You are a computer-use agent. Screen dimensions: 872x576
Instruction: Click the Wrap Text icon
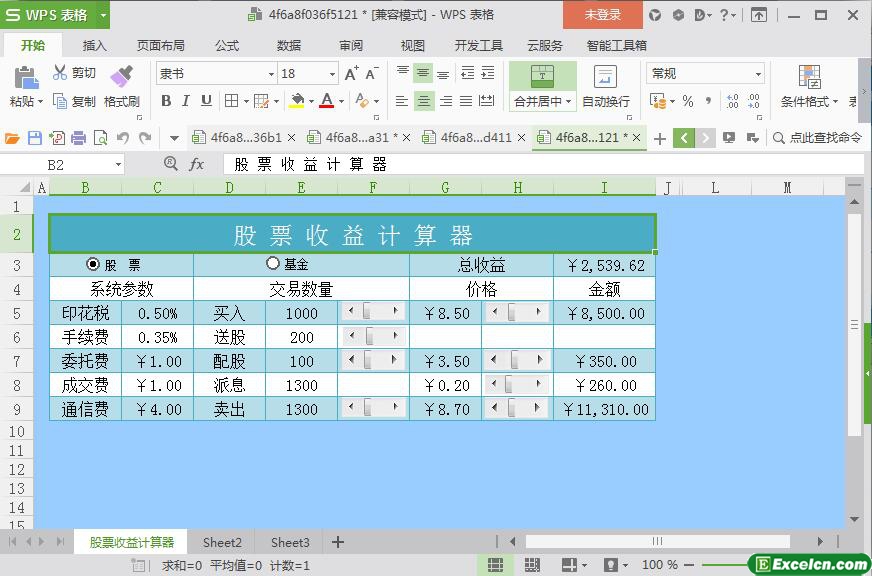[605, 77]
